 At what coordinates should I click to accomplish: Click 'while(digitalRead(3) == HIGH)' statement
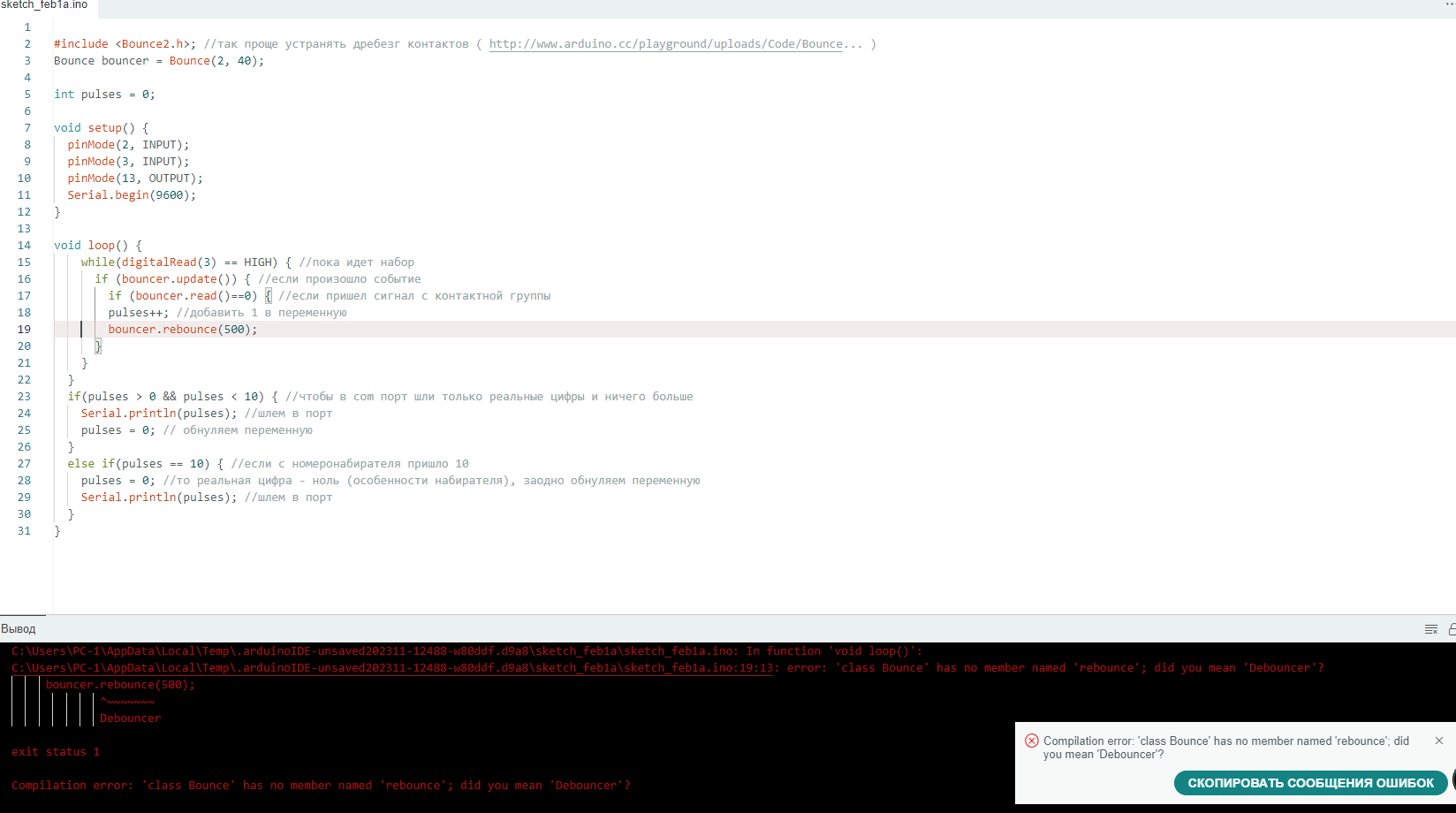[179, 262]
